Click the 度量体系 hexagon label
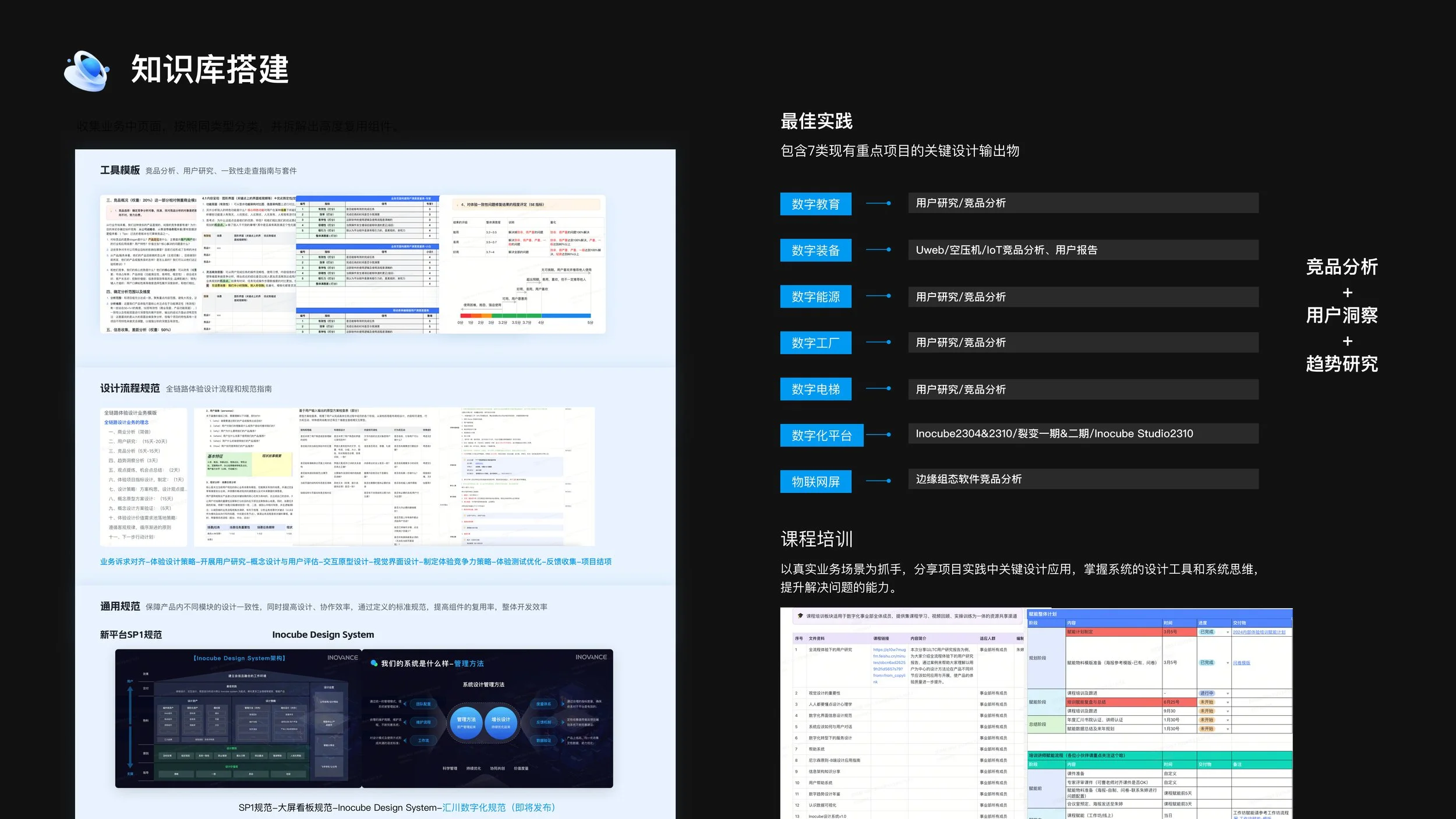Screen dimensions: 1456x819 (x=543, y=704)
